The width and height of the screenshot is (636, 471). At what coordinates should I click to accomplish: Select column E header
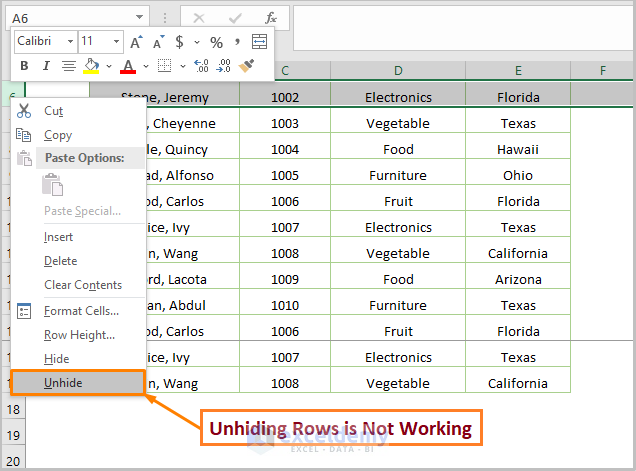point(518,71)
